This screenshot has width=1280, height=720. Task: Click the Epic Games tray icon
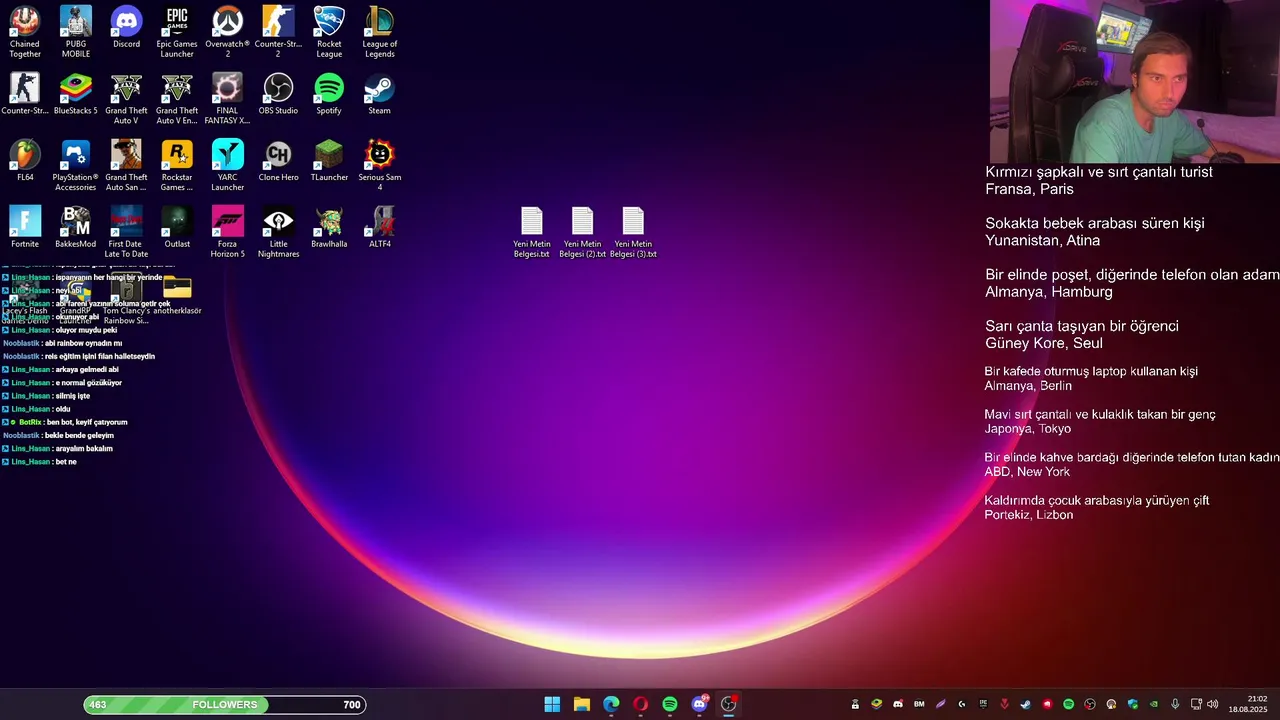(983, 704)
